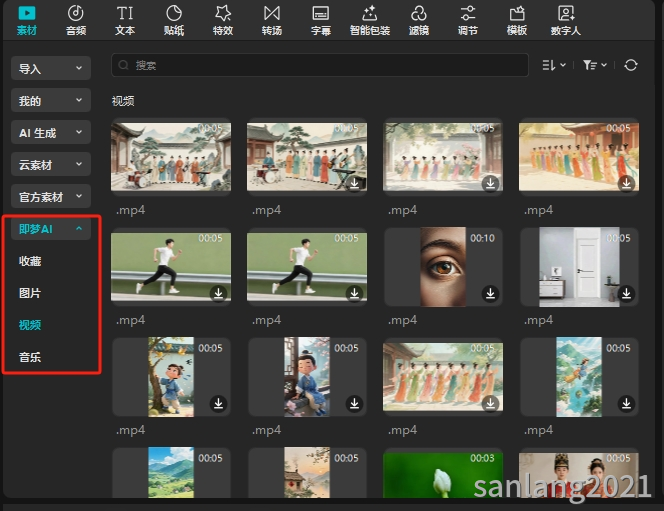Expand the 我的 section

pyautogui.click(x=51, y=100)
